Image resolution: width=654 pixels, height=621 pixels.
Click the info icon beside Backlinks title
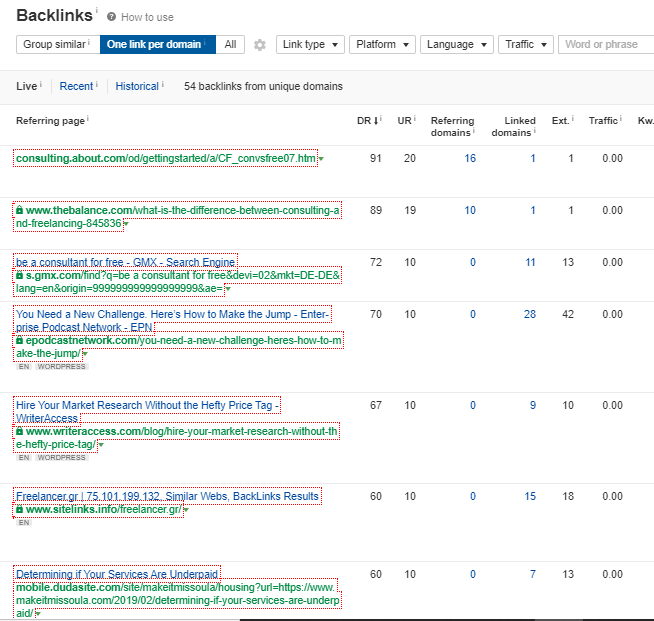pos(97,11)
